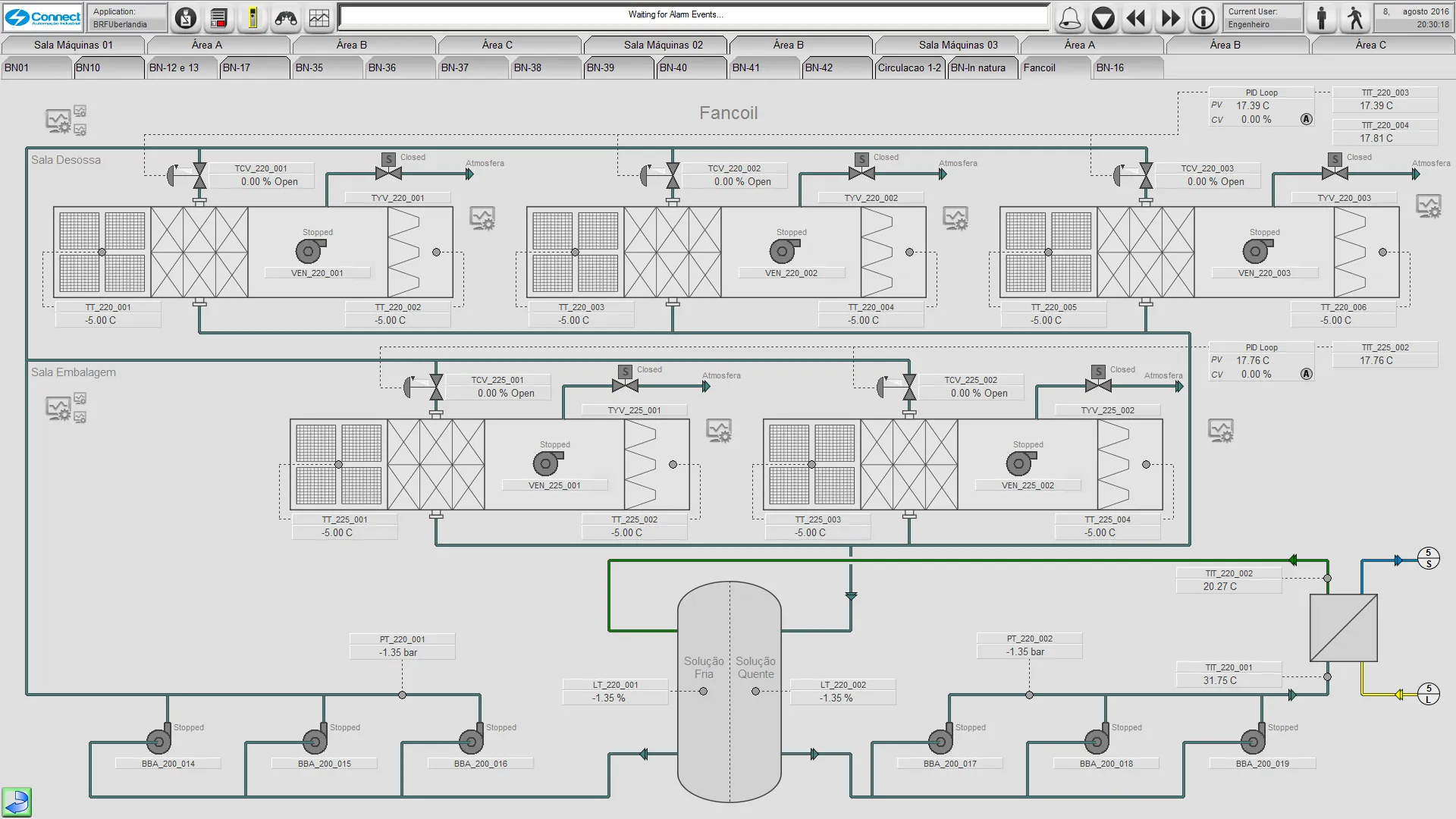Image resolution: width=1456 pixels, height=819 pixels.
Task: Click control valve TCV_220_003 symbol
Action: click(x=1146, y=176)
